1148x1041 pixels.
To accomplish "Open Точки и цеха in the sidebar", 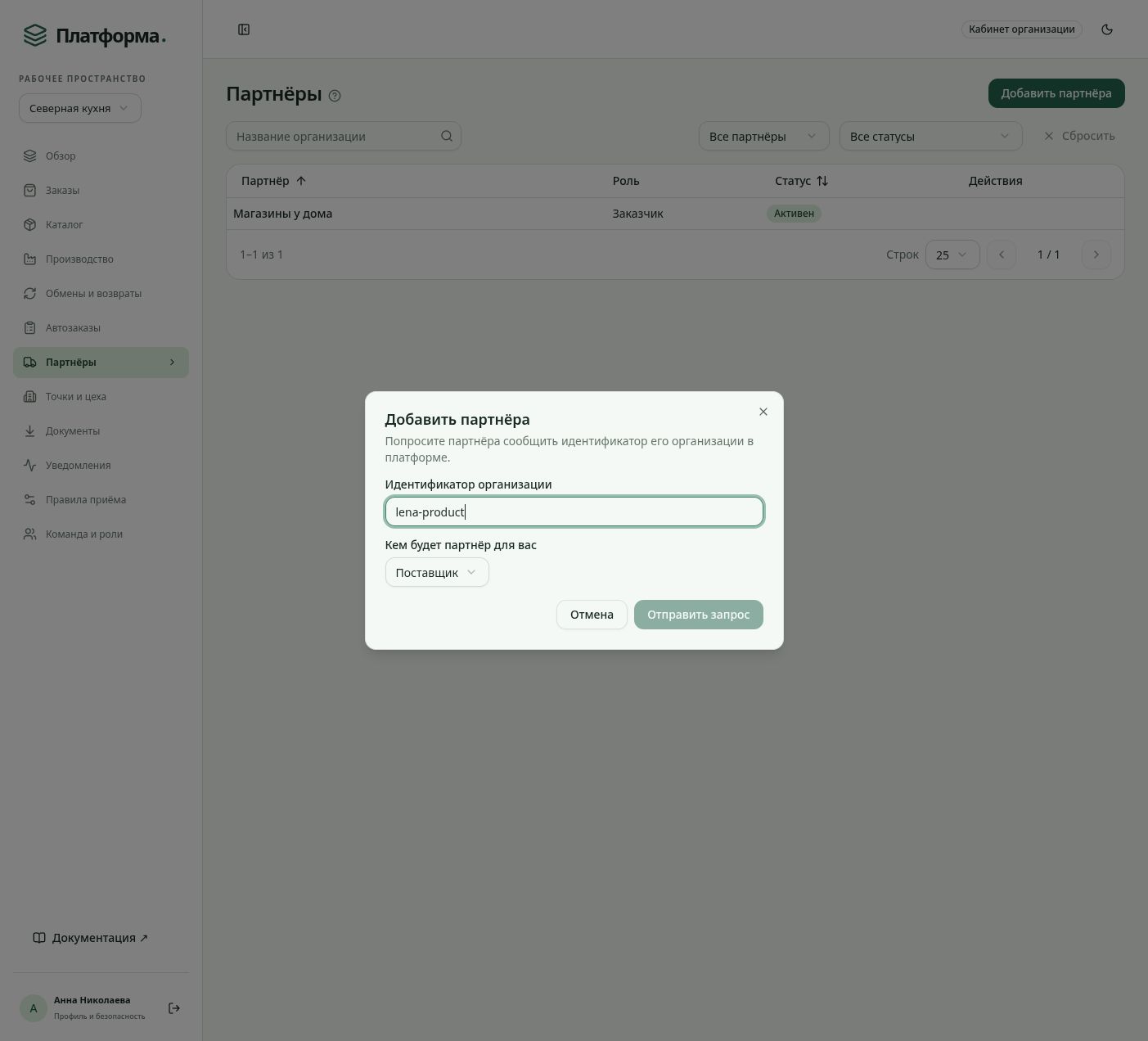I will (101, 396).
